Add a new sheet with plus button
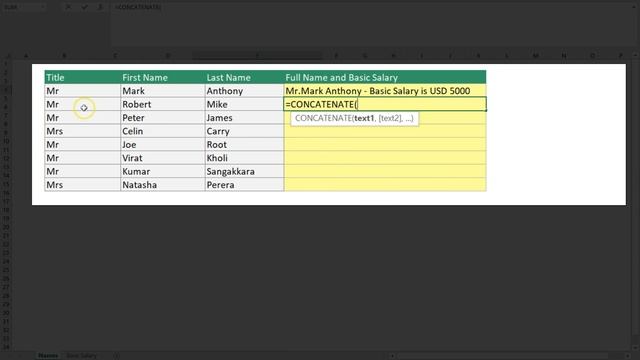Screen dimensions: 640x360 [x=116, y=356]
